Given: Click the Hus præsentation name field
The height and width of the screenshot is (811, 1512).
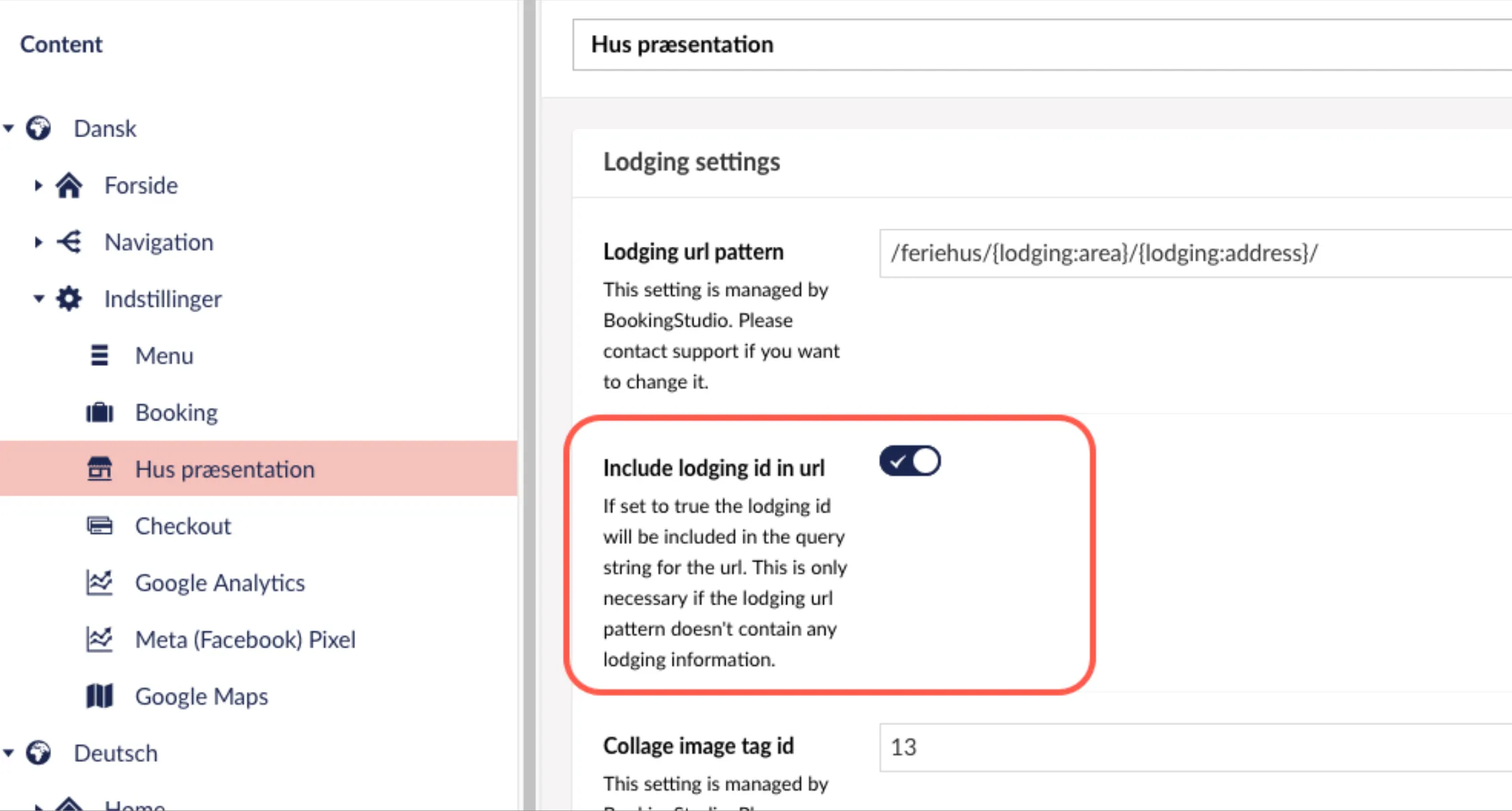Looking at the screenshot, I should point(1042,44).
